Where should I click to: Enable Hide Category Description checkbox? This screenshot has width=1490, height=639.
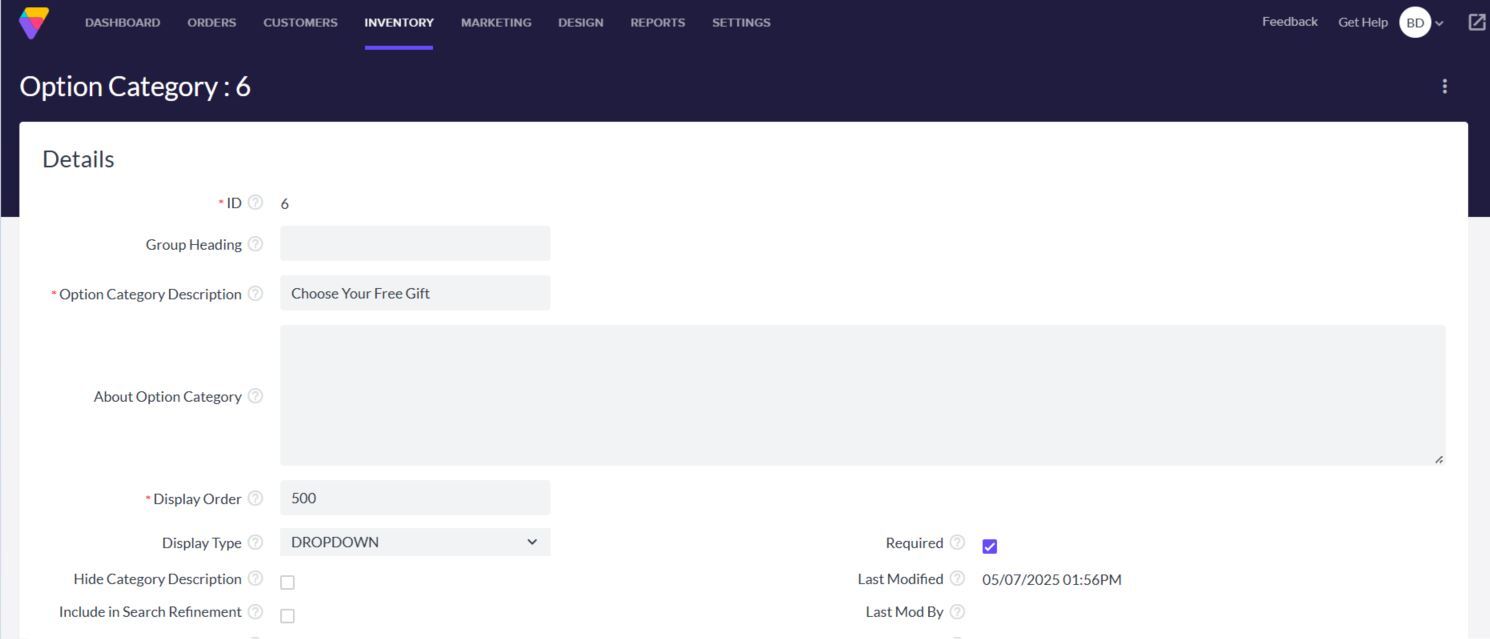[x=287, y=582]
